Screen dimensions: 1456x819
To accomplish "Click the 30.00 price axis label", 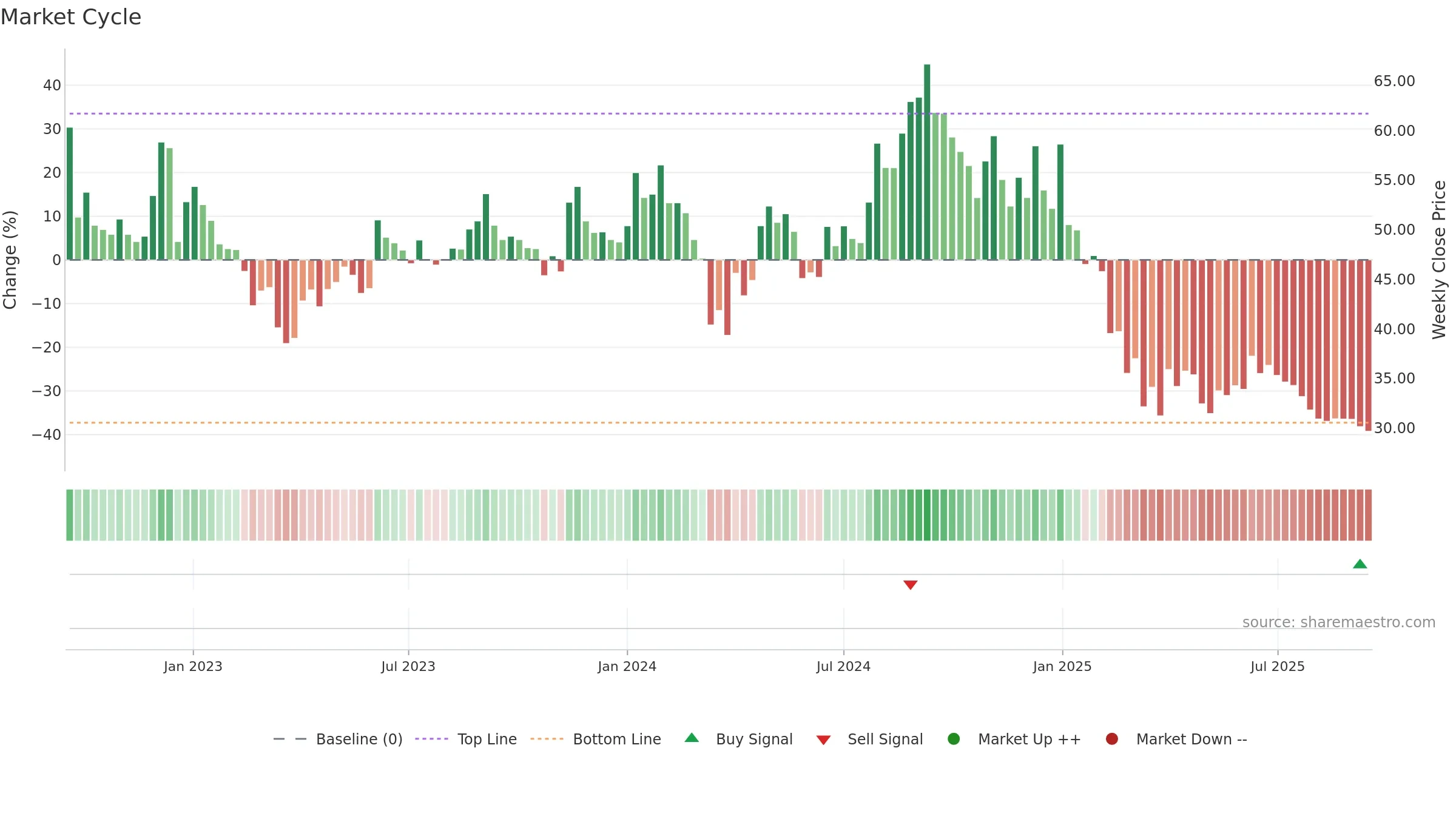I will click(1394, 428).
